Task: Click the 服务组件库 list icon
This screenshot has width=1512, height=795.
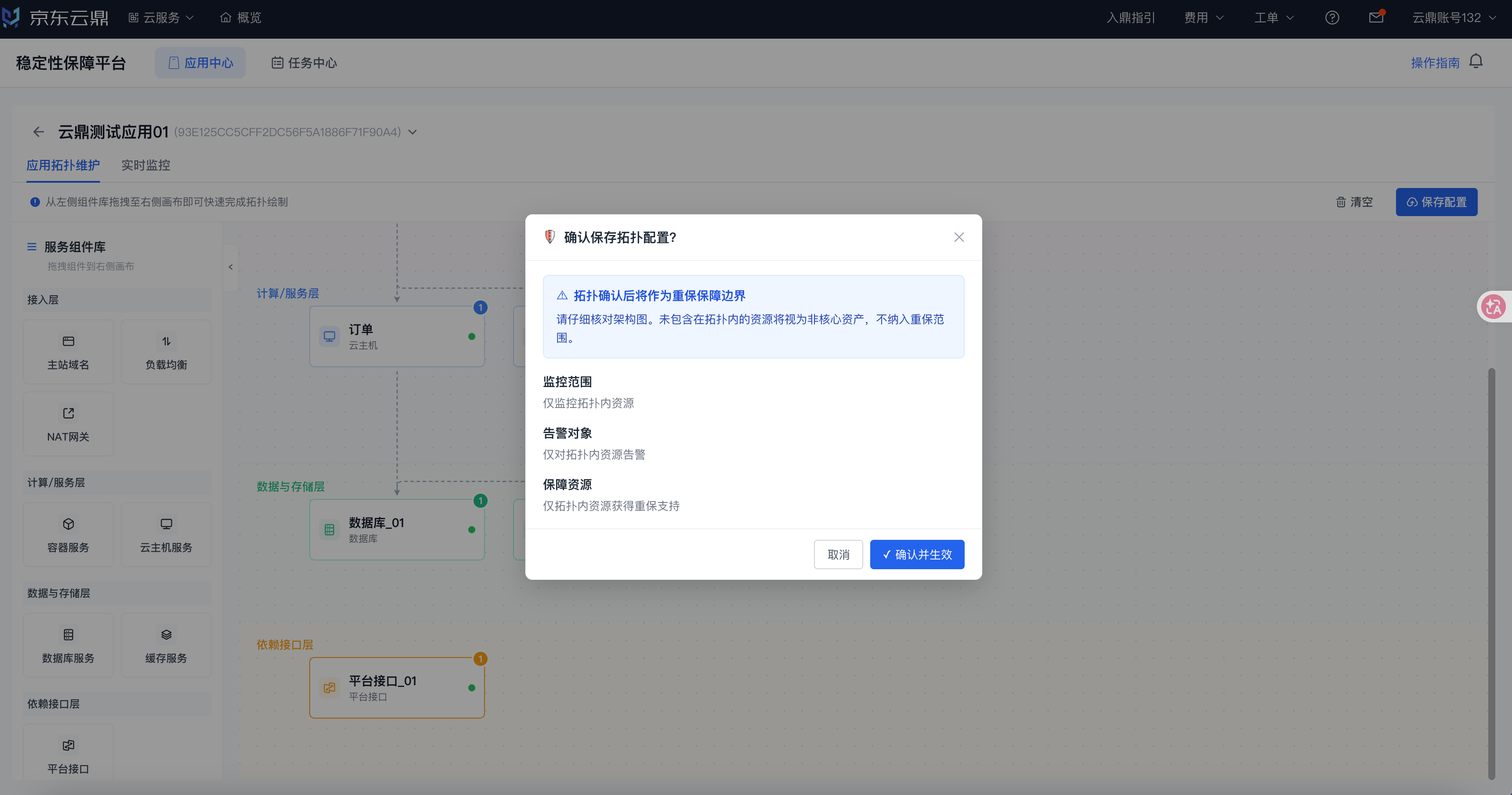Action: 32,247
